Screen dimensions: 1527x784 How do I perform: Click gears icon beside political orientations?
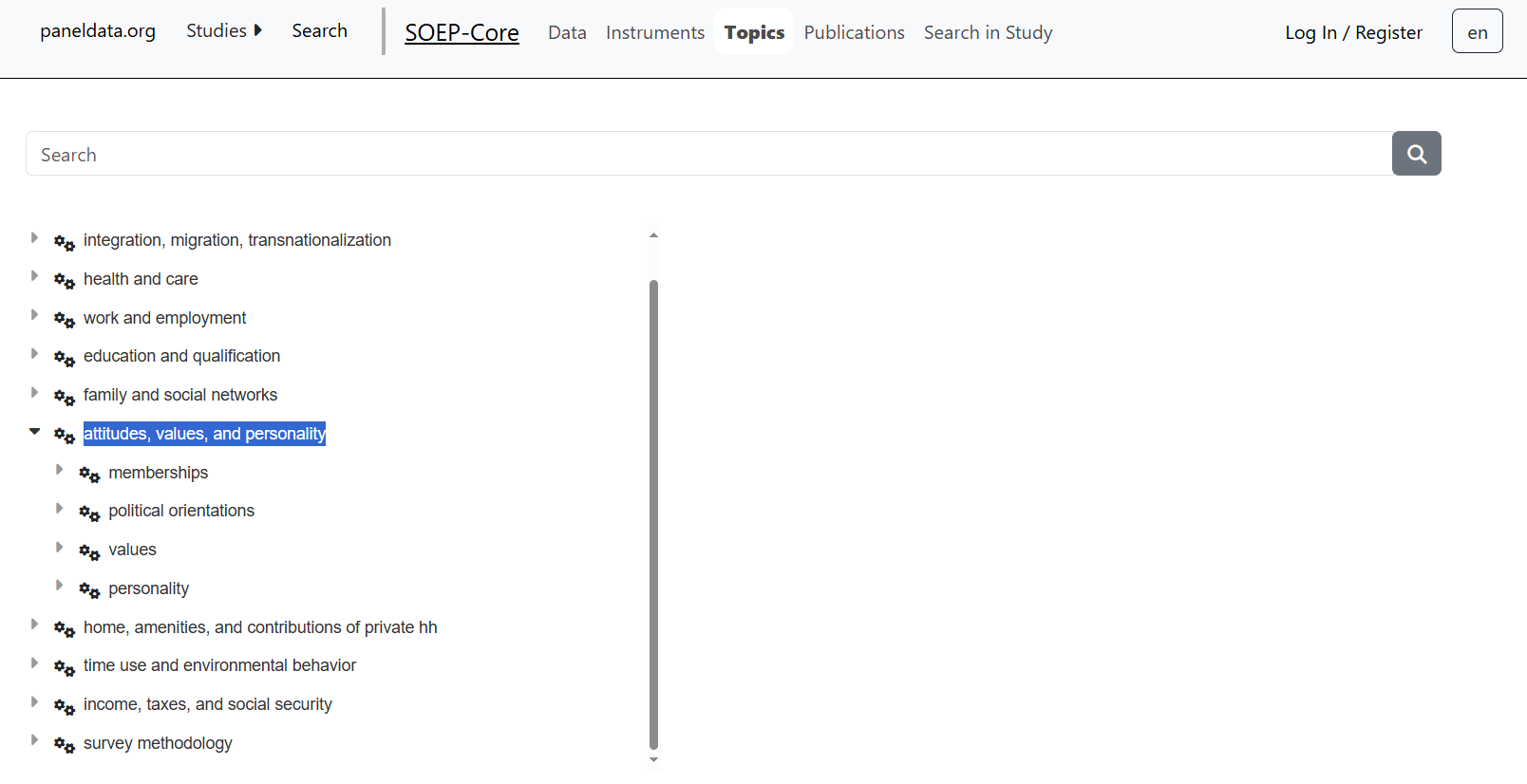pos(89,513)
